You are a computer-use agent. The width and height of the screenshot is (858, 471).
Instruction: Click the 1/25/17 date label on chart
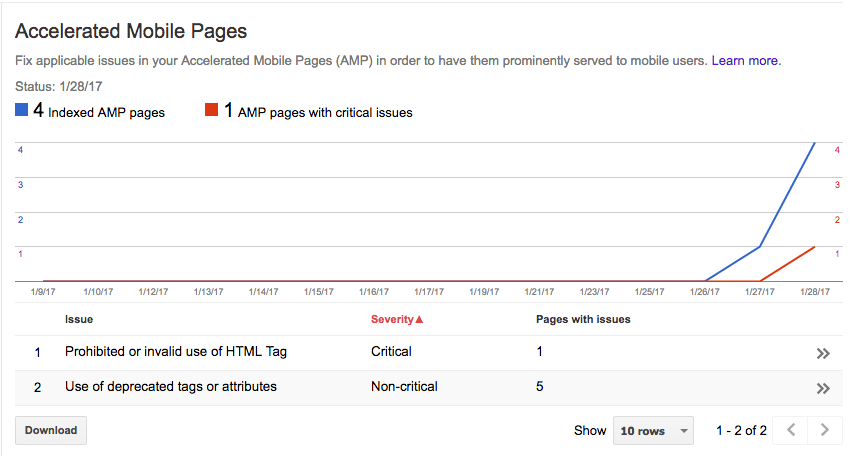click(649, 292)
